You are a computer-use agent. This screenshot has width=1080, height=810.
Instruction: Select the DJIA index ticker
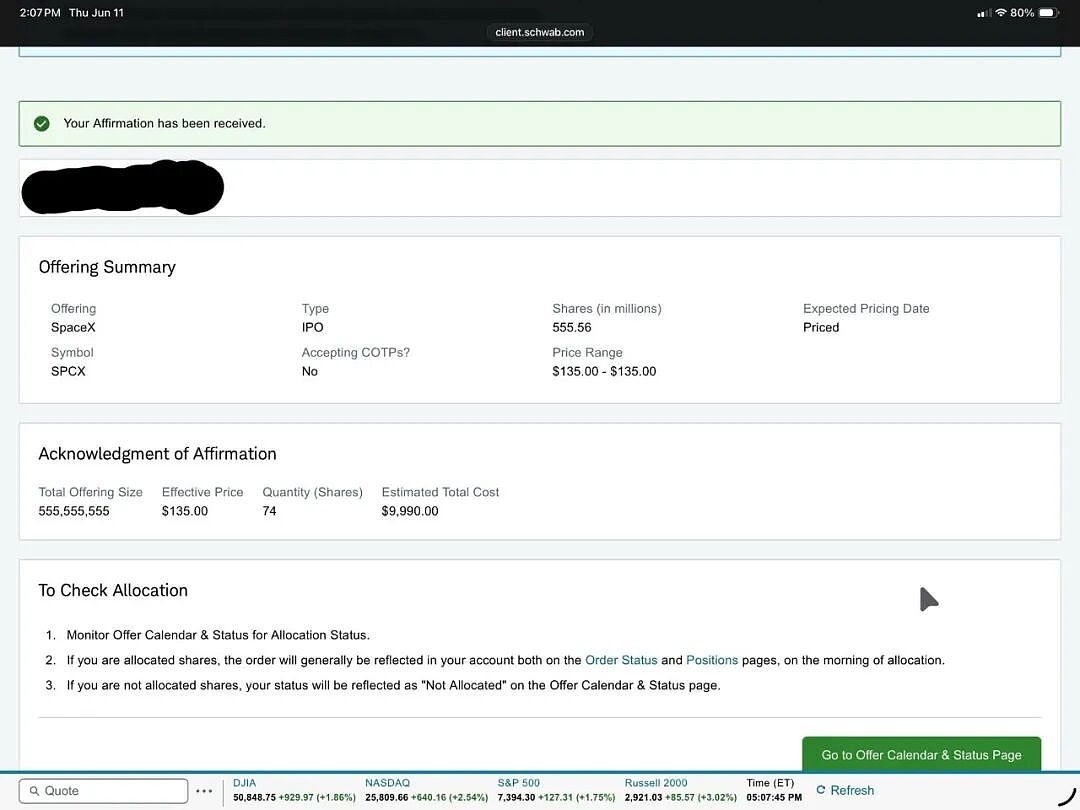[x=294, y=790]
